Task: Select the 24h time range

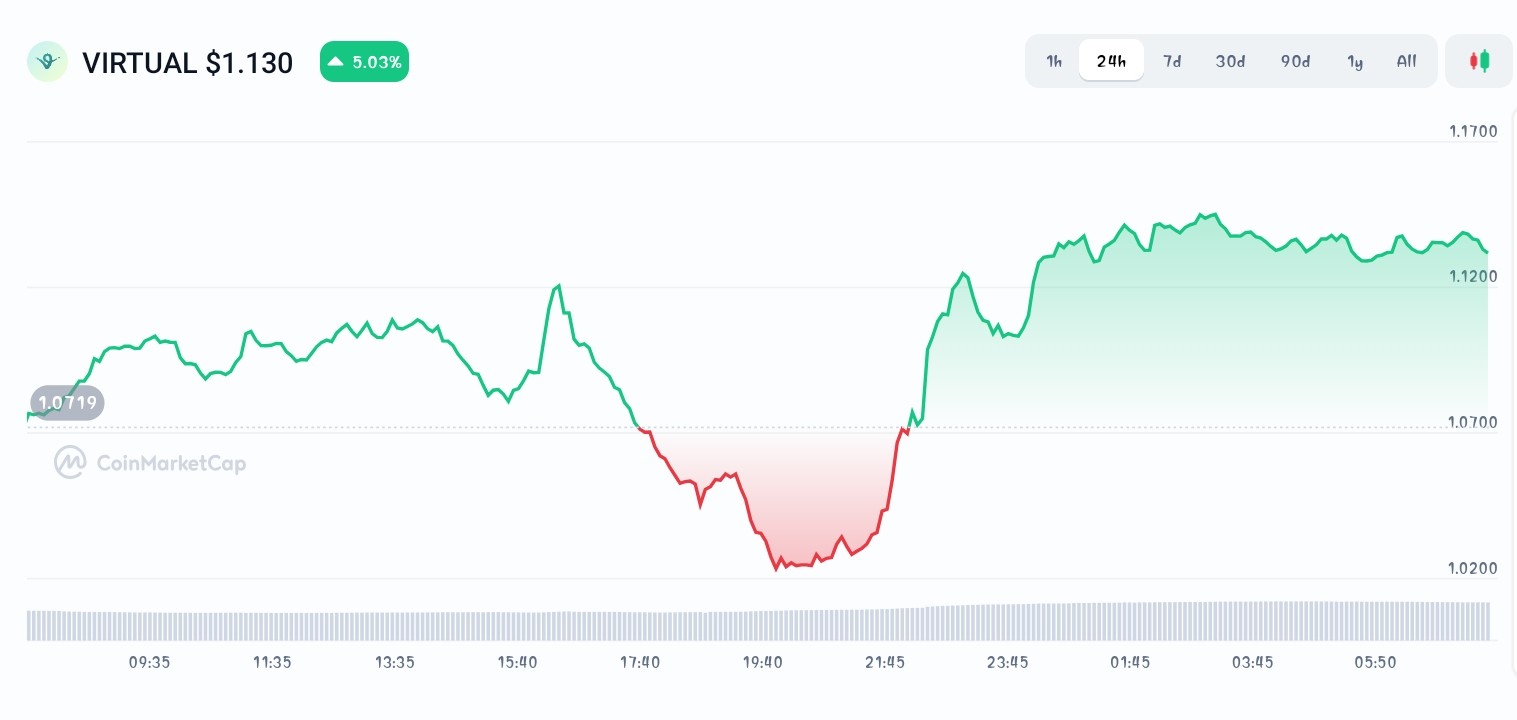Action: coord(1111,61)
